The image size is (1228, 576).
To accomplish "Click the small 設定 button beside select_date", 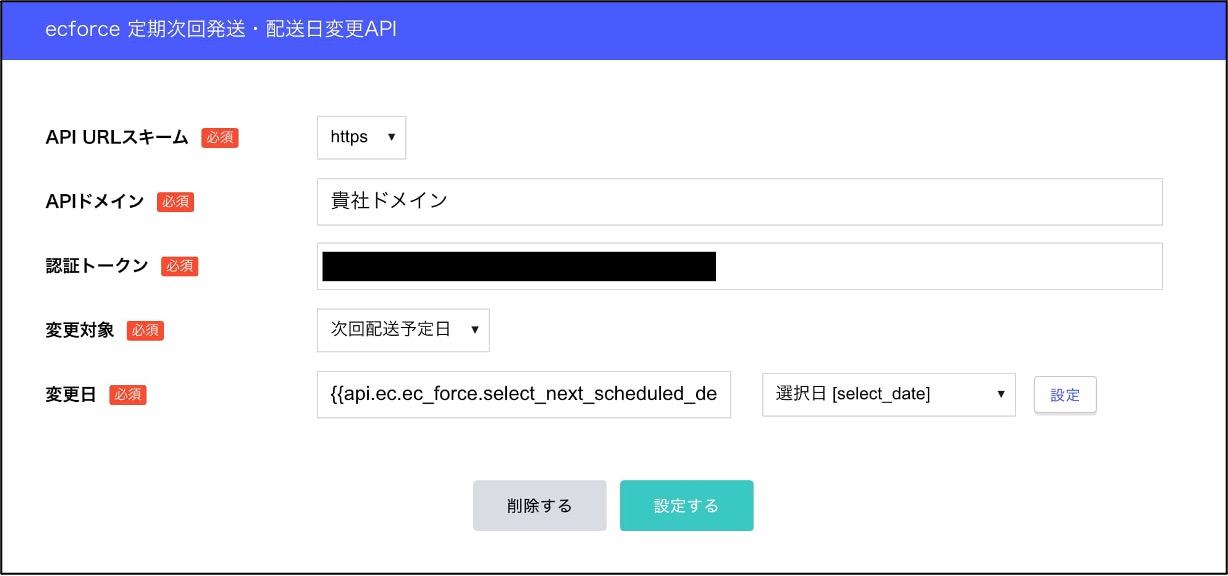I will (x=1065, y=395).
